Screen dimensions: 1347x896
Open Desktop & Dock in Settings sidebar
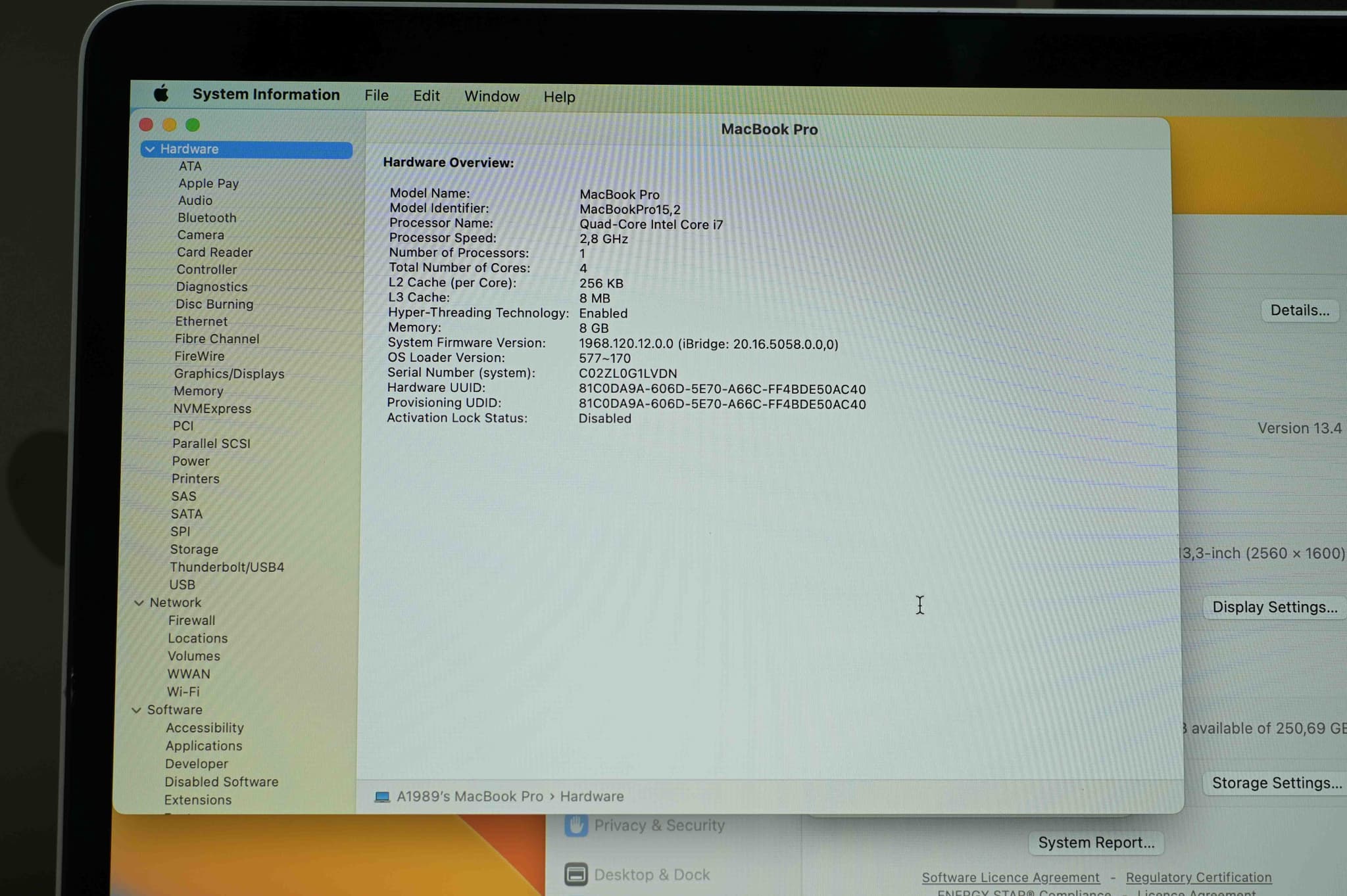tap(652, 875)
